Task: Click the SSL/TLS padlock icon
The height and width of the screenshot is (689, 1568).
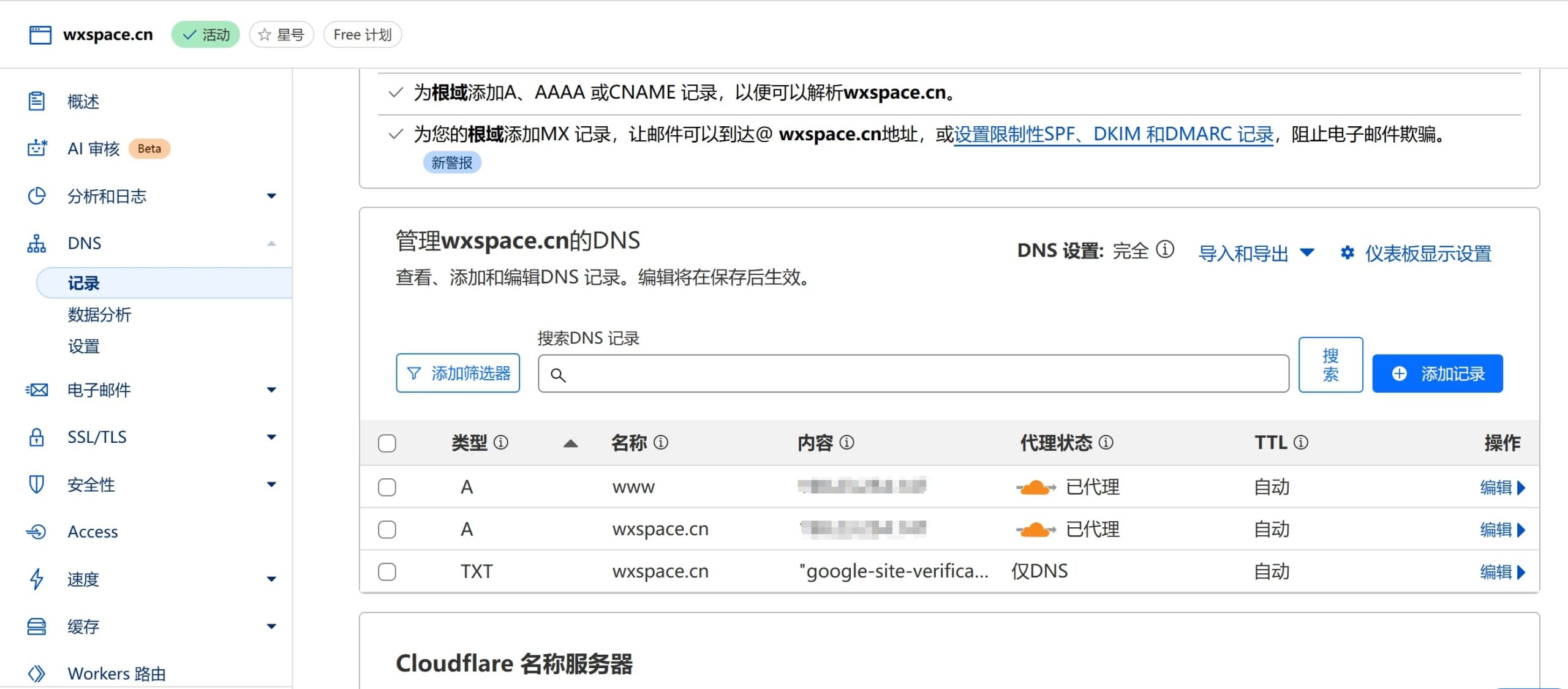Action: [x=37, y=437]
